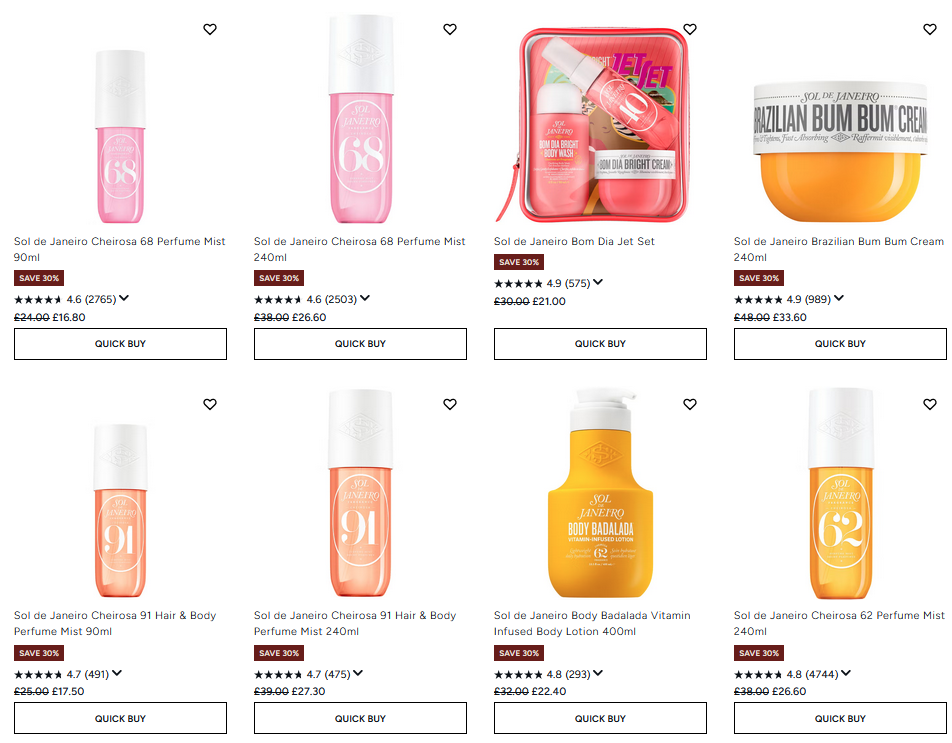Open the Sol de Janeiro Bom Dia Jet Set link
952x743 pixels.
coord(577,241)
